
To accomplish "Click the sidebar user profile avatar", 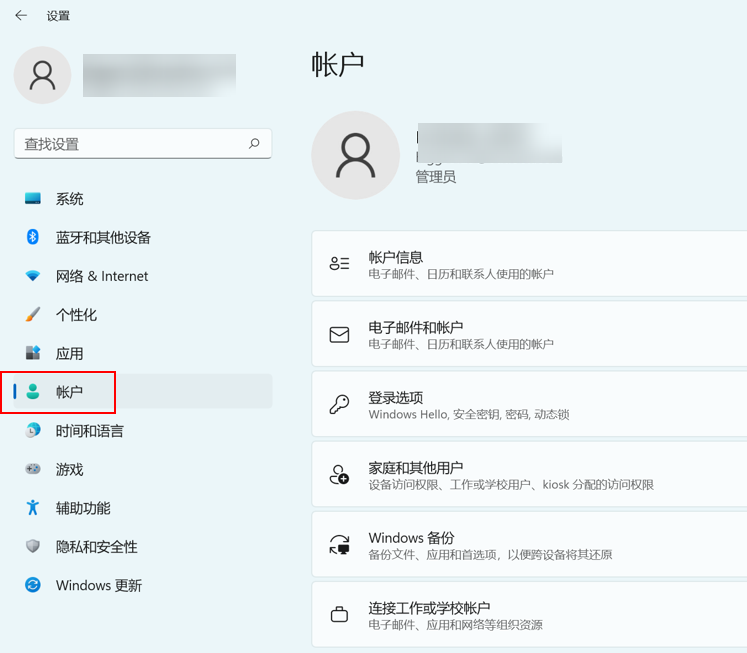I will pos(42,75).
